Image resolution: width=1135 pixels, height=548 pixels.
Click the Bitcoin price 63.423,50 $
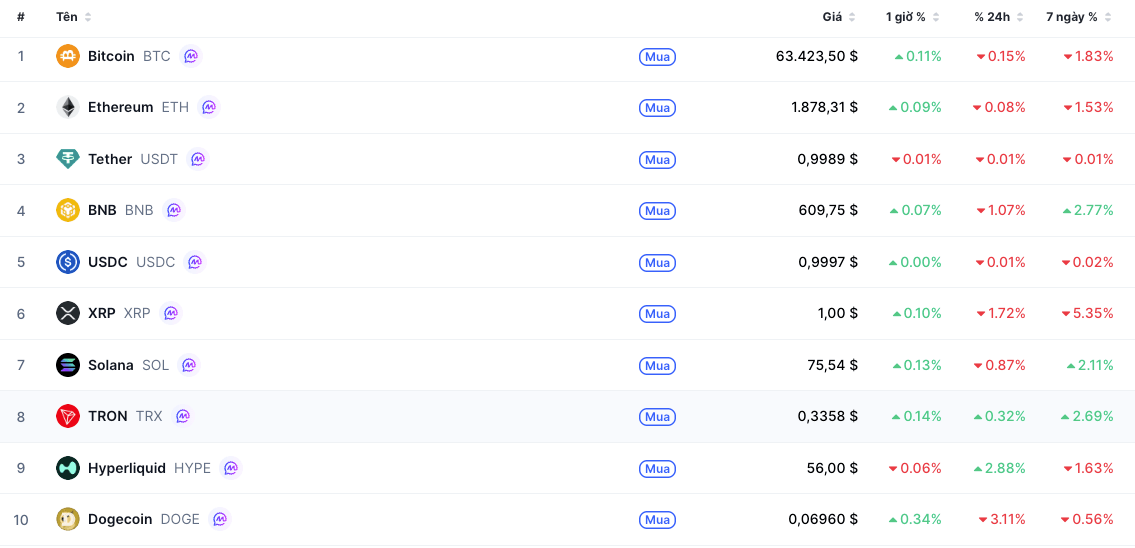point(817,56)
